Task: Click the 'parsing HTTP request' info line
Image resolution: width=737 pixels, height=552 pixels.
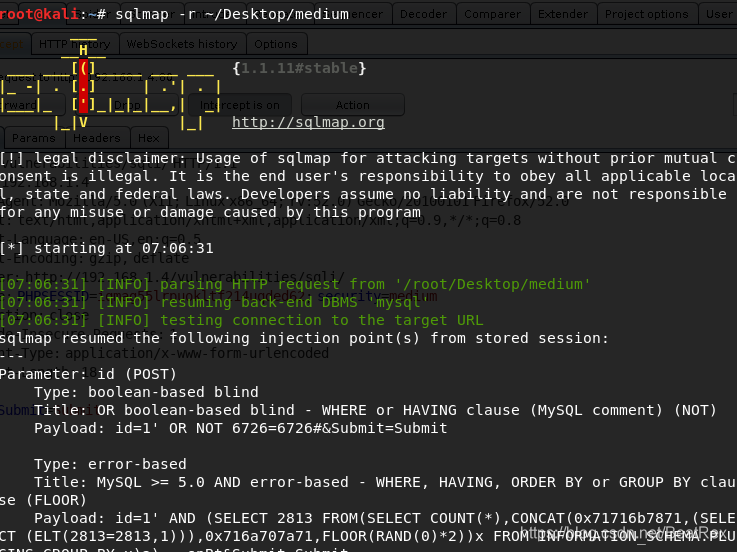Action: click(295, 284)
